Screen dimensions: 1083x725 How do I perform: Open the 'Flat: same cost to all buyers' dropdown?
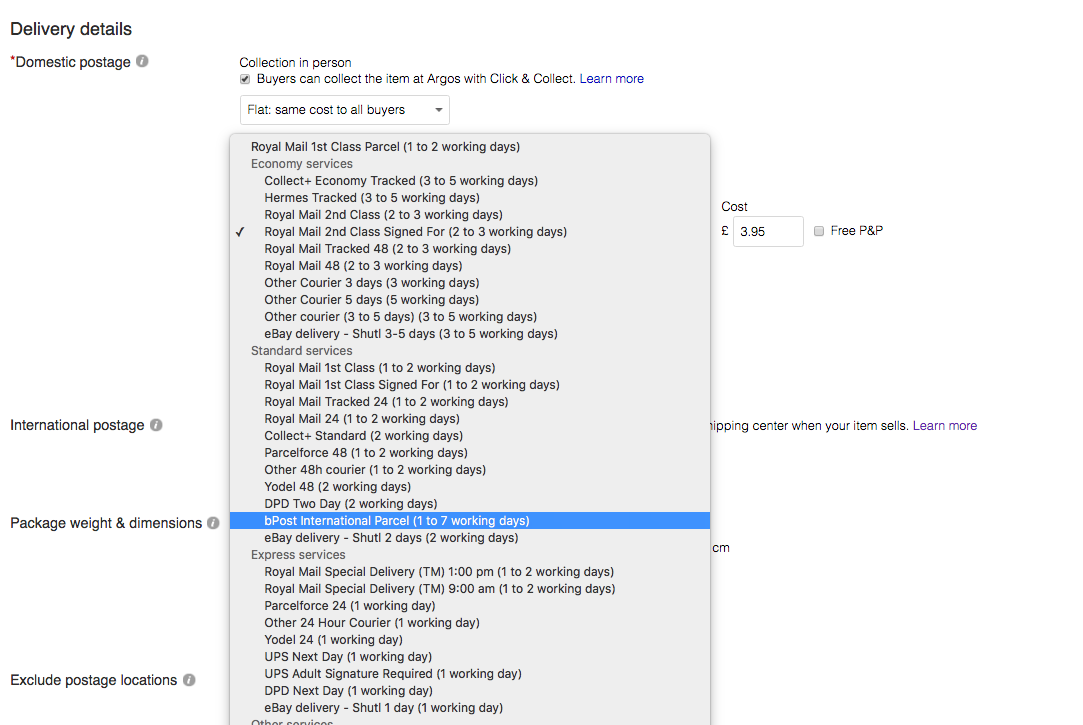coord(345,110)
